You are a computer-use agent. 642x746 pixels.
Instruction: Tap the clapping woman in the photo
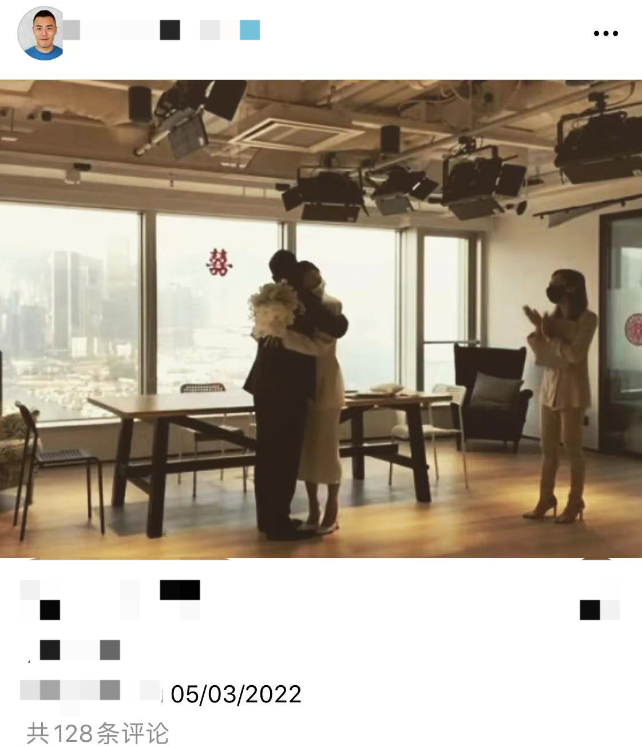[560, 394]
